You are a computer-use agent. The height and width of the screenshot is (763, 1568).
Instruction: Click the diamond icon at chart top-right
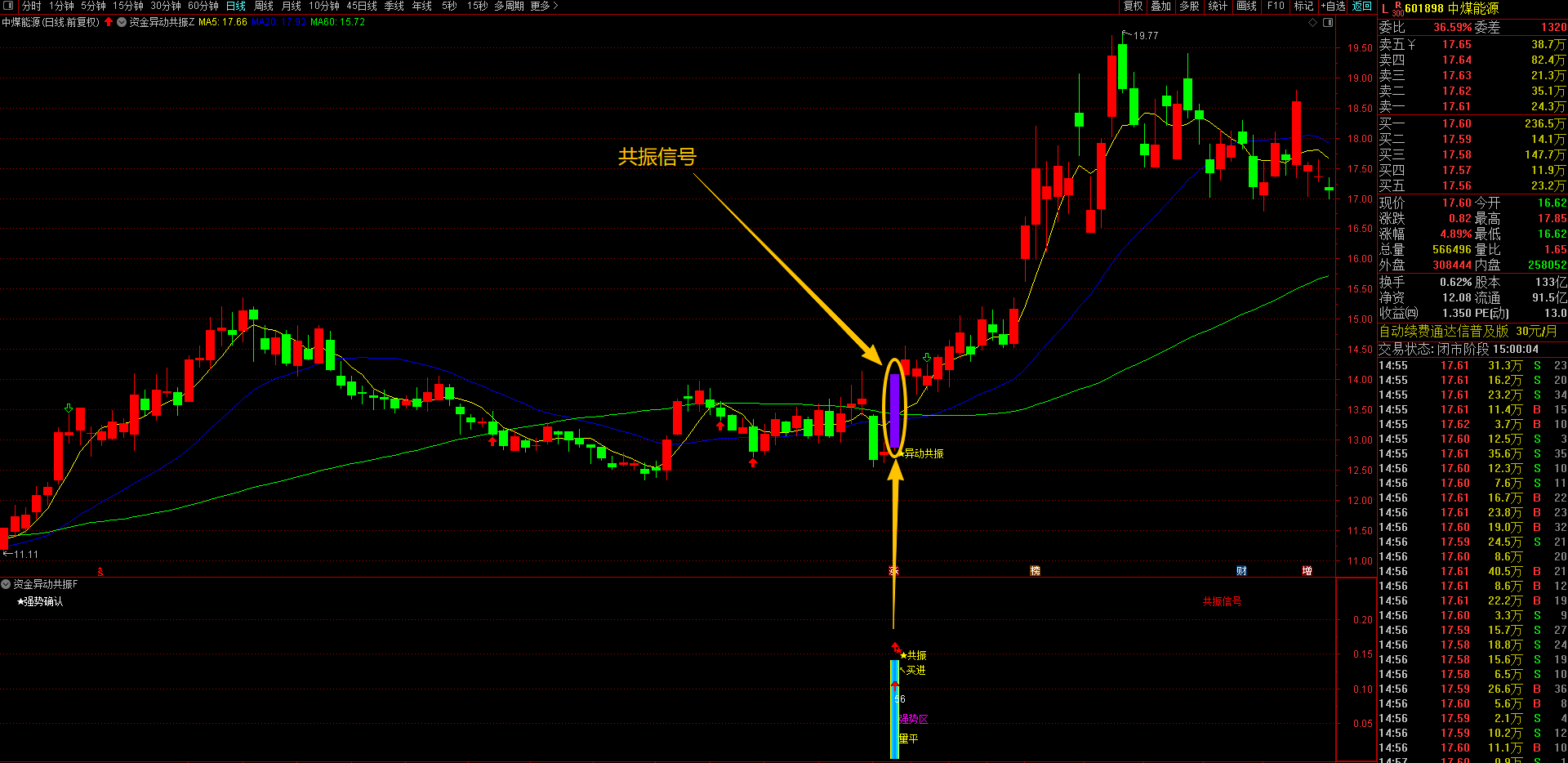[1313, 22]
